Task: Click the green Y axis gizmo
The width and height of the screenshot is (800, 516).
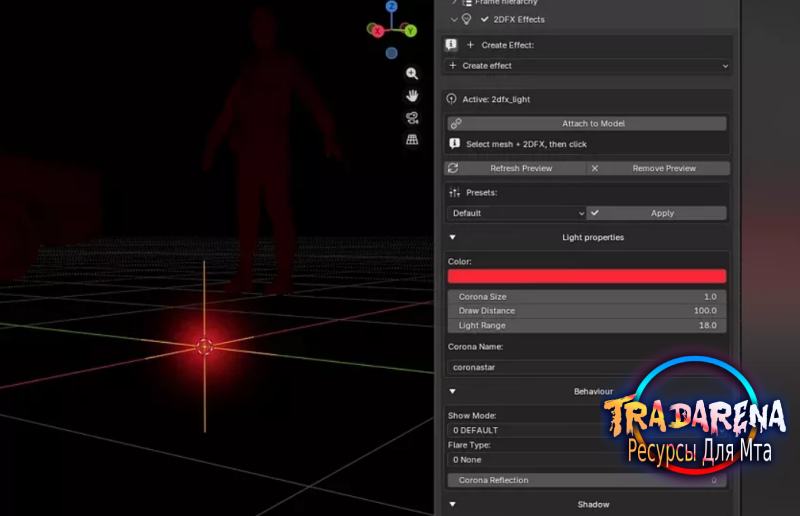Action: click(410, 31)
